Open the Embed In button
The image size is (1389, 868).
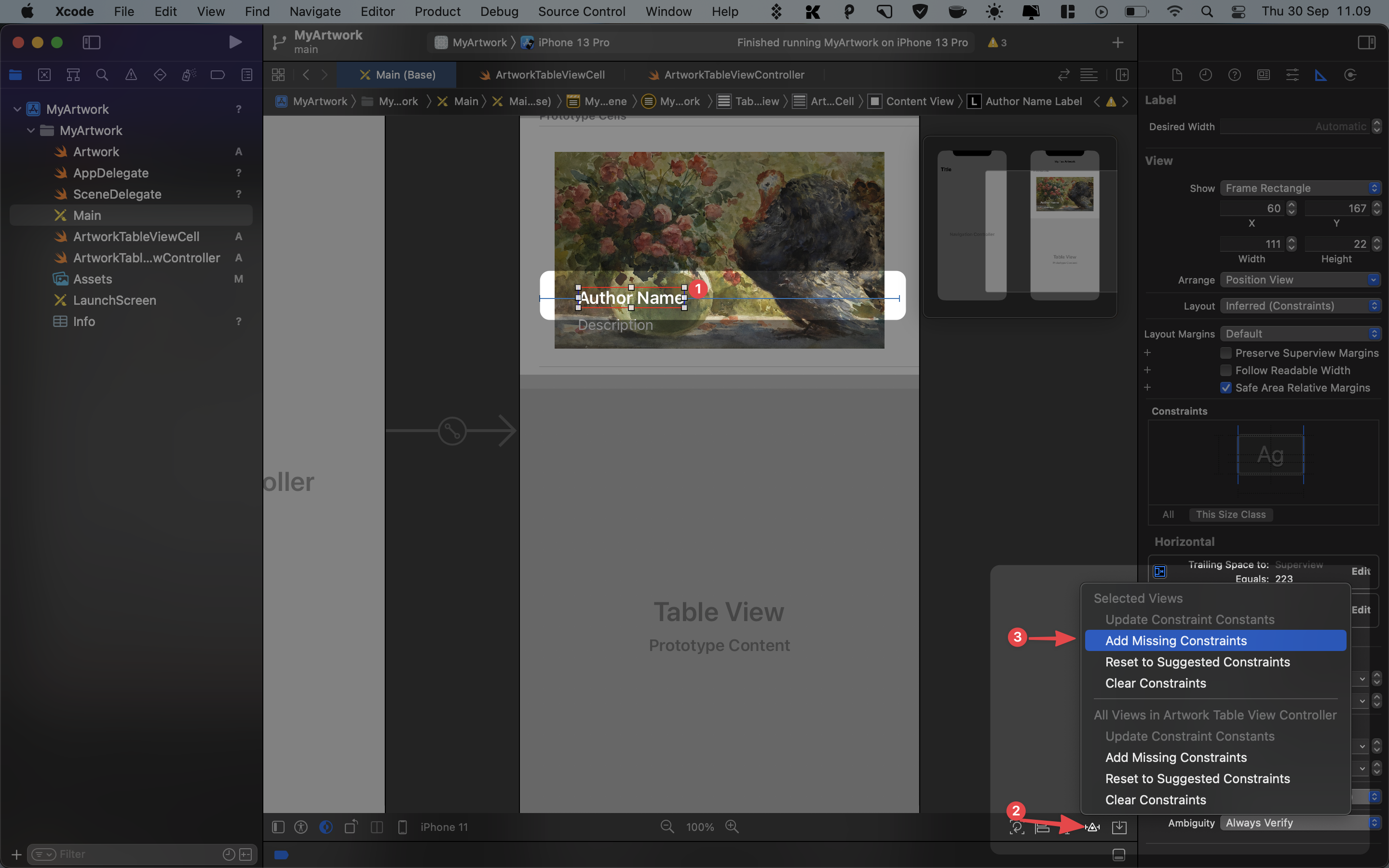point(1118,827)
